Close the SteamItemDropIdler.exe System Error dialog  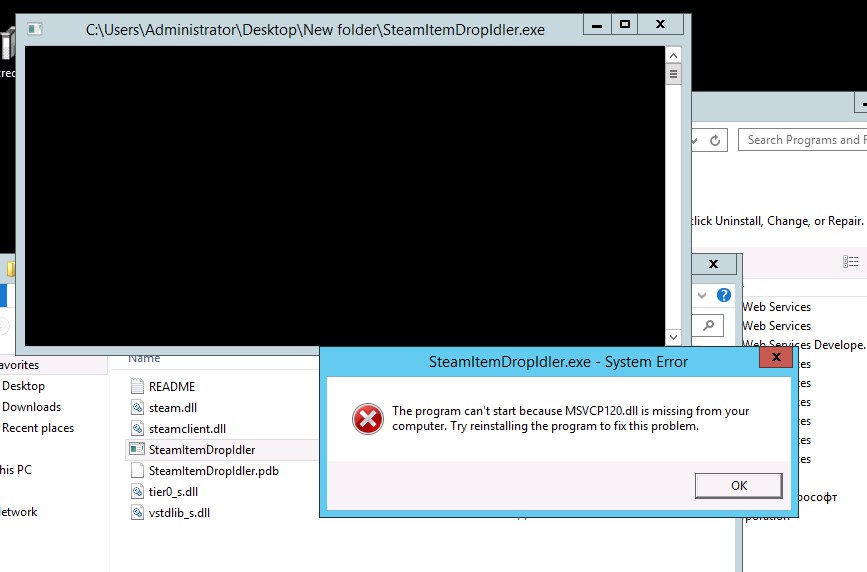coord(776,357)
